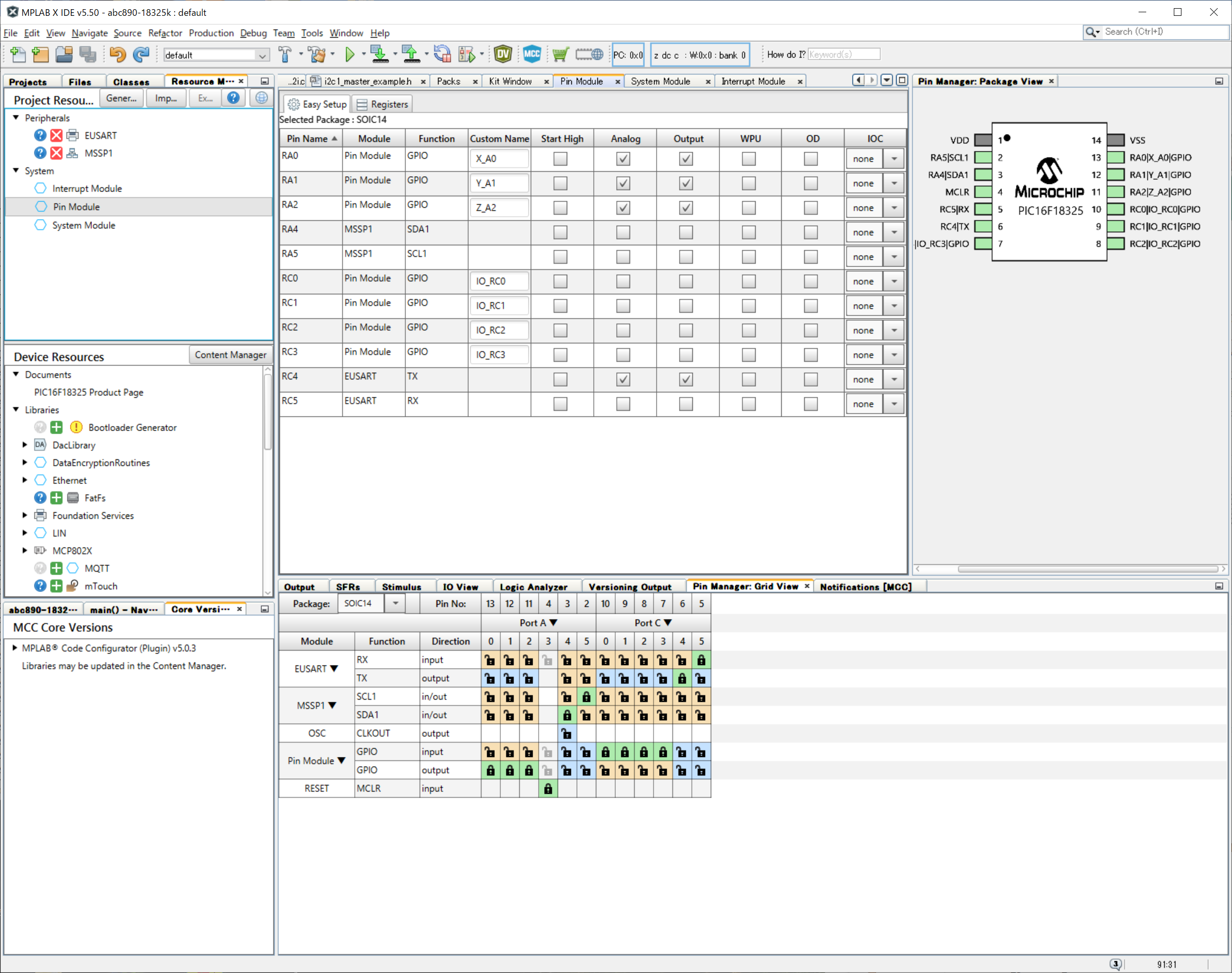Screen dimensions: 1232x973
Task: Enable the WPU checkbox for RC5
Action: [748, 404]
